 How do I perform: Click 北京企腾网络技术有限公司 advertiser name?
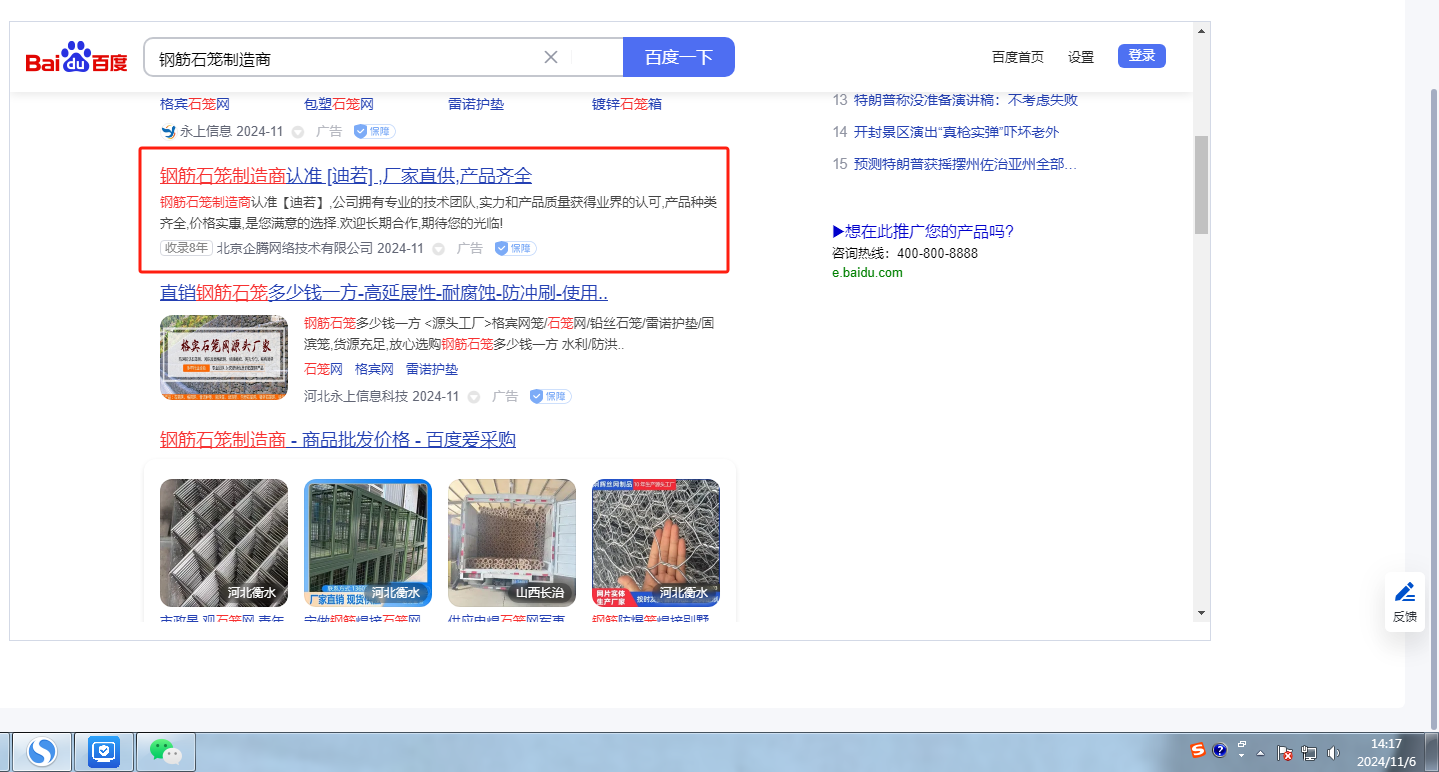(x=295, y=248)
